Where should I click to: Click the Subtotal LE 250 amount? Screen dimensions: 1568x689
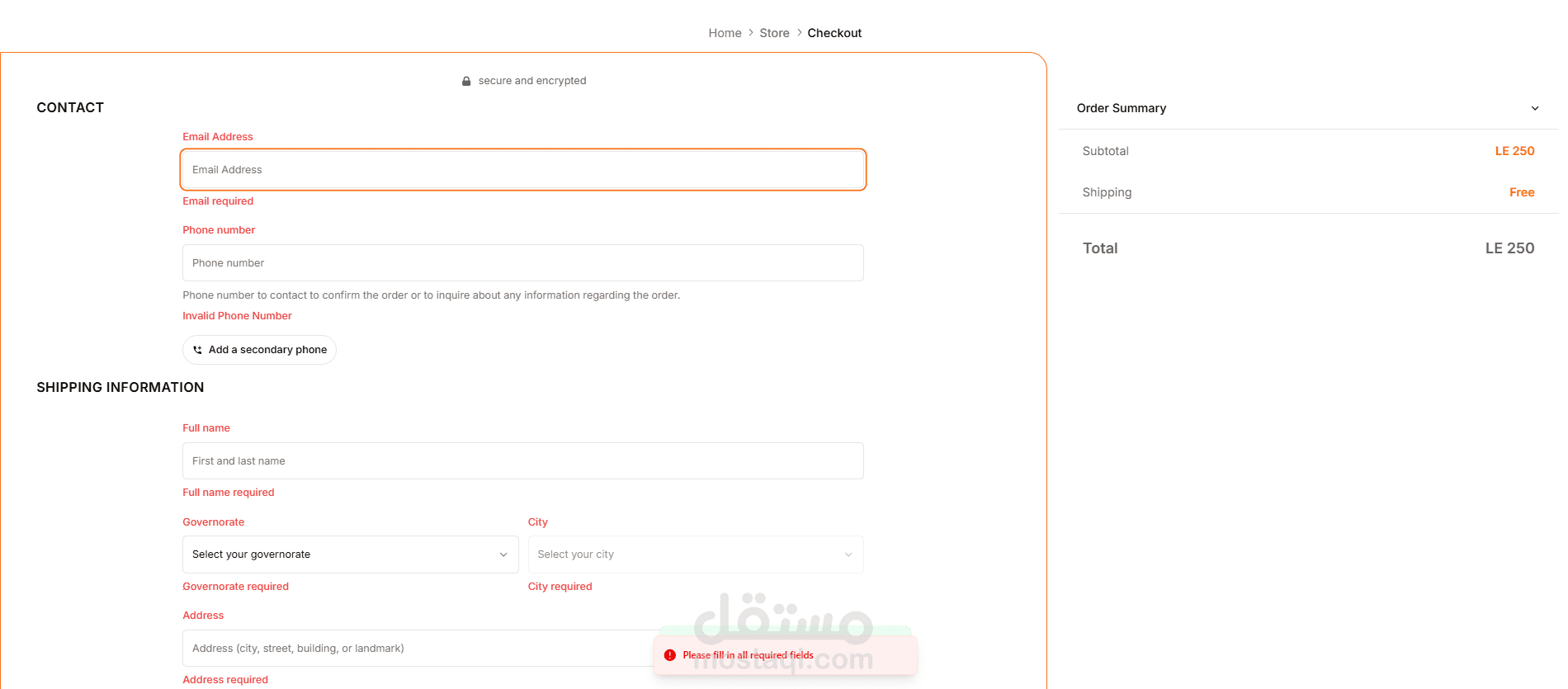[x=1514, y=151]
